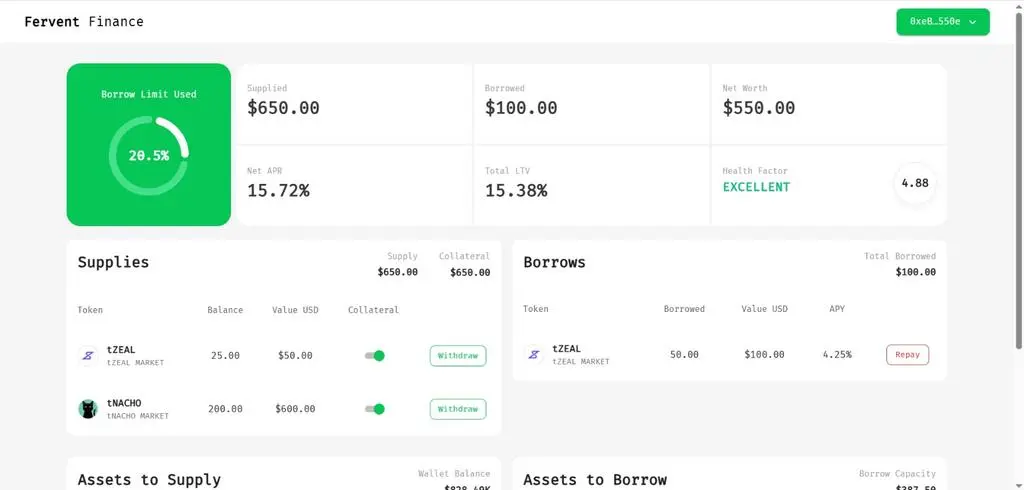1024x490 pixels.
Task: Click the chevron arrow on wallet button
Action: pos(973,22)
